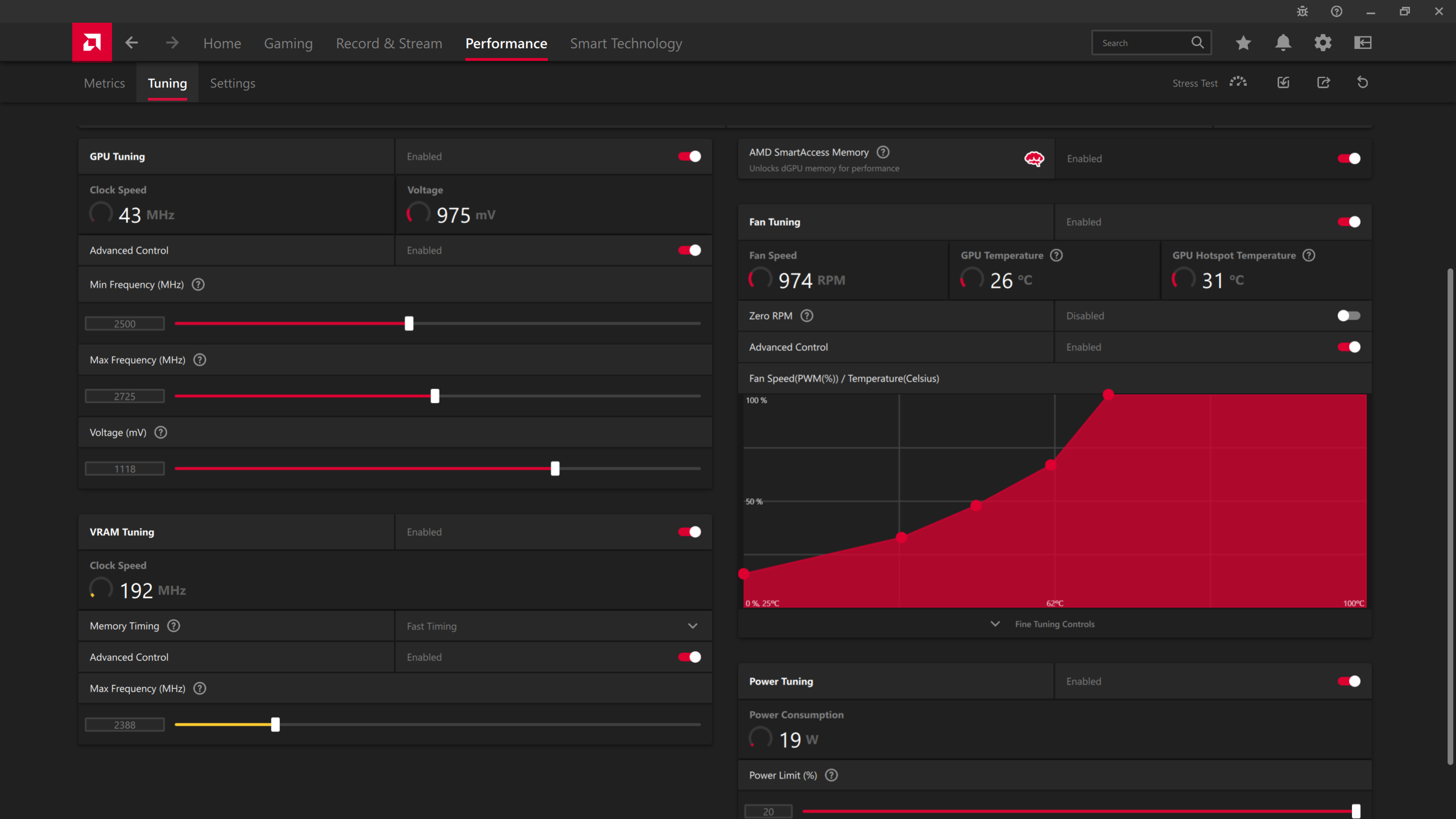1456x819 pixels.
Task: Open Memory Timing dropdown
Action: [553, 626]
